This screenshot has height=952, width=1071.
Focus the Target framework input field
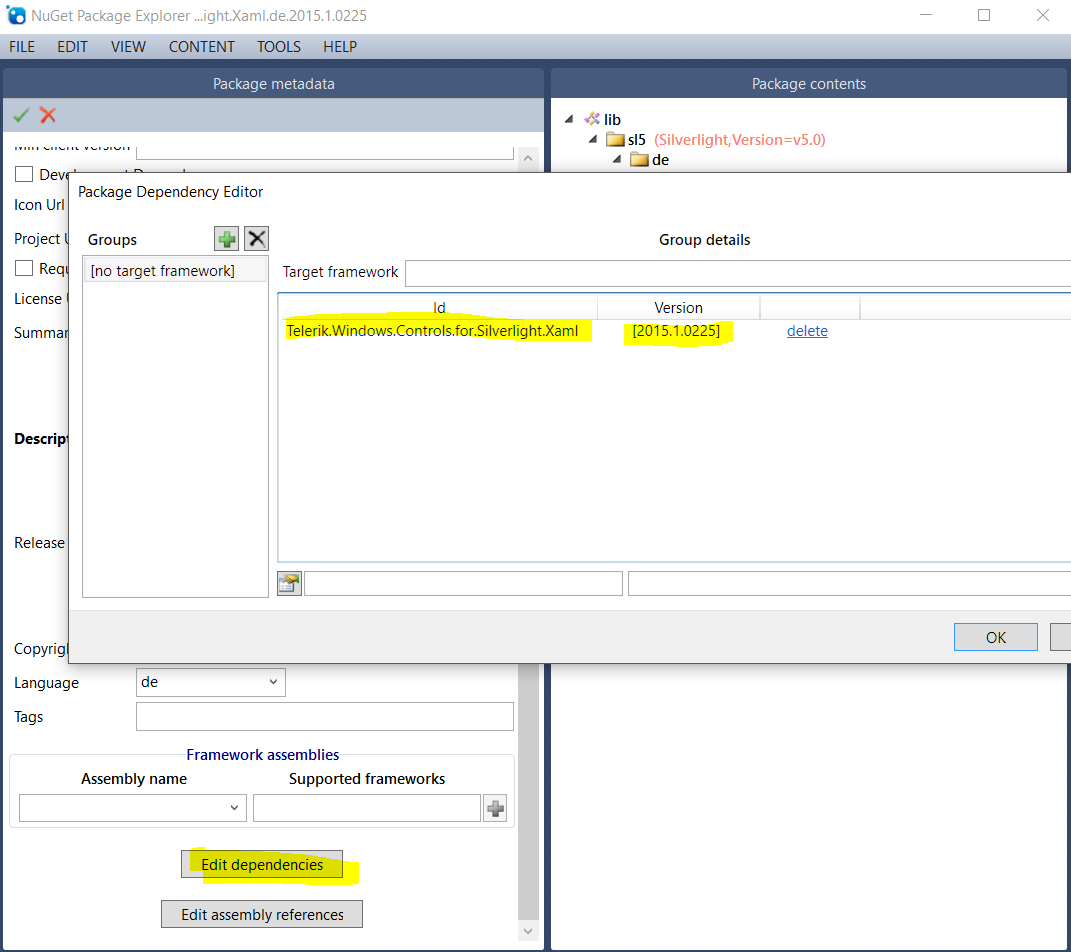click(x=738, y=272)
